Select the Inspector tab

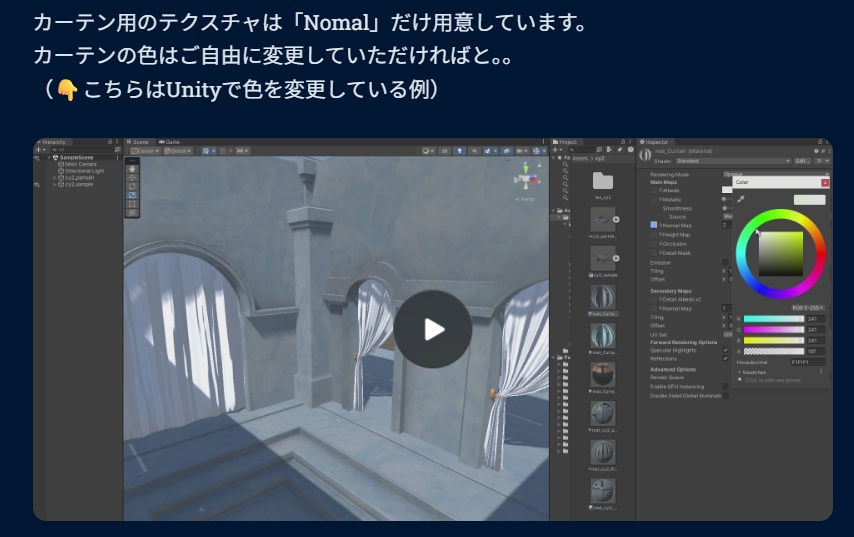click(654, 142)
